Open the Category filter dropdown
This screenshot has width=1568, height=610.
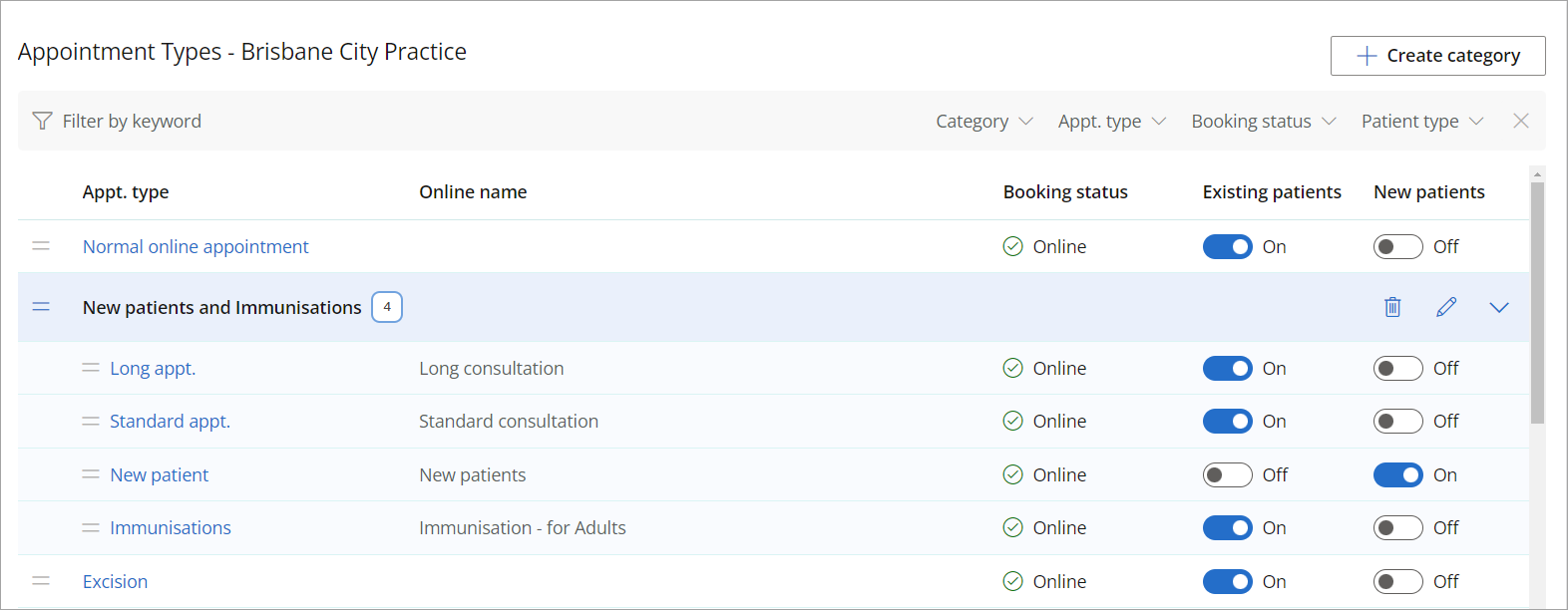[983, 121]
